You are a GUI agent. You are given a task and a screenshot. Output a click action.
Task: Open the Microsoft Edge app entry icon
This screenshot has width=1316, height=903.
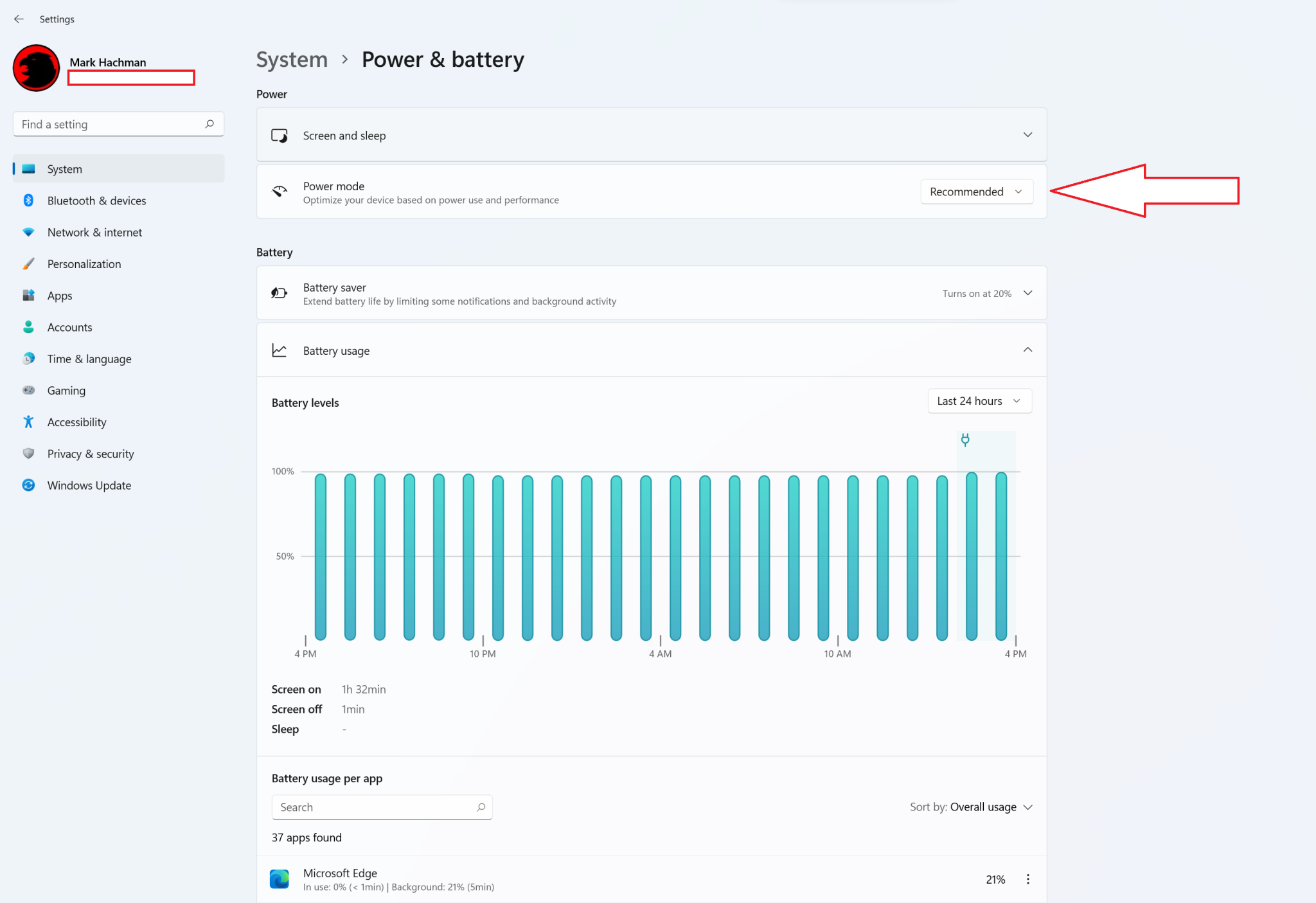(280, 879)
